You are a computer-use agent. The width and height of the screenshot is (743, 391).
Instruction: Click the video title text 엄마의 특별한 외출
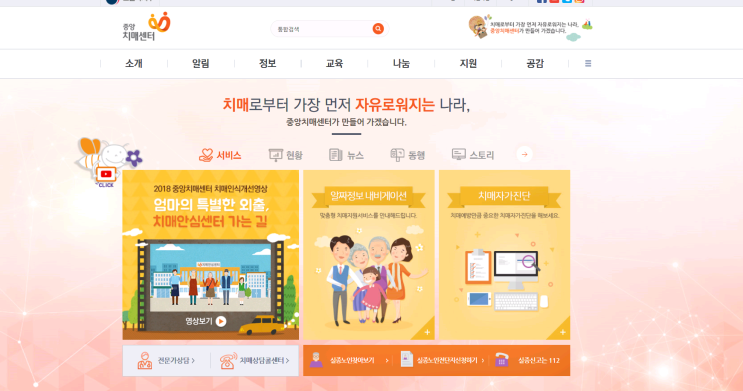[x=211, y=205]
